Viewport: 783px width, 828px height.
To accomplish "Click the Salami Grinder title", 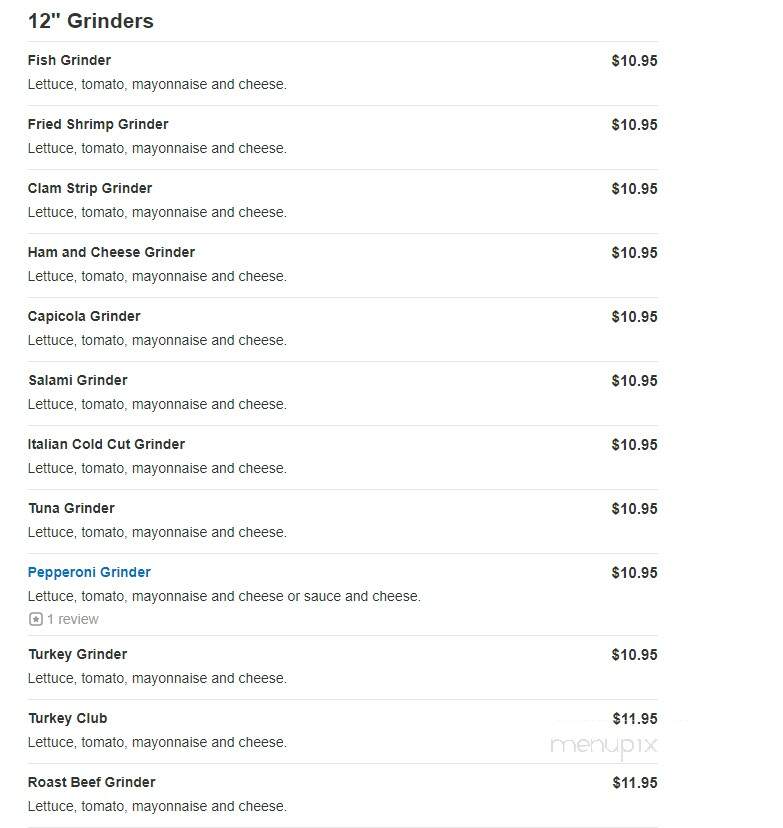I will (x=78, y=380).
